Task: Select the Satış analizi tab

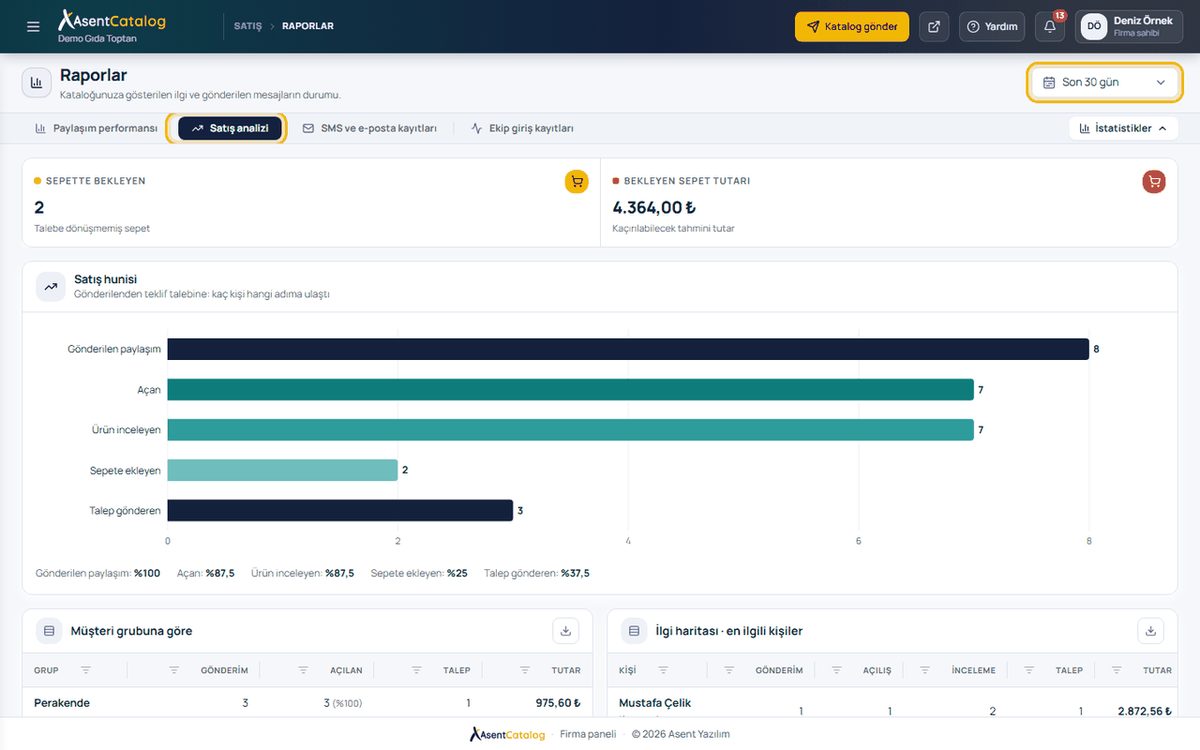Action: 230,128
